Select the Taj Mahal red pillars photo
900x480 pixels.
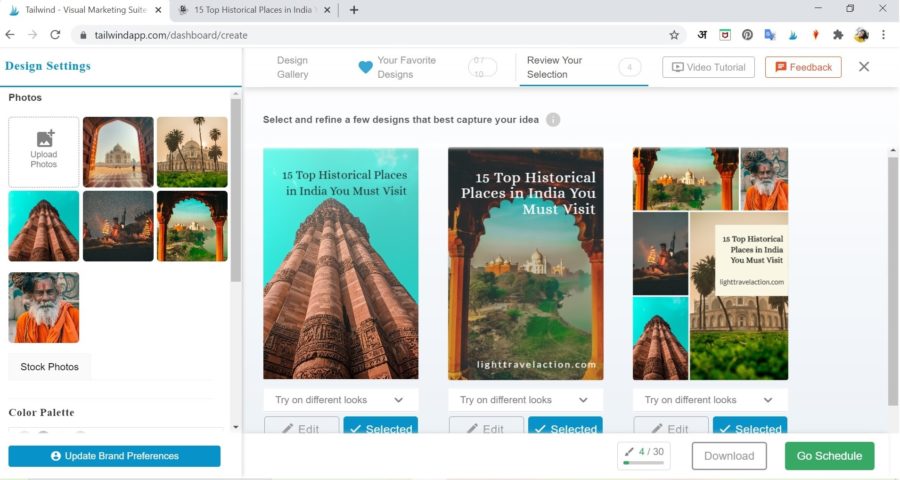(x=192, y=226)
